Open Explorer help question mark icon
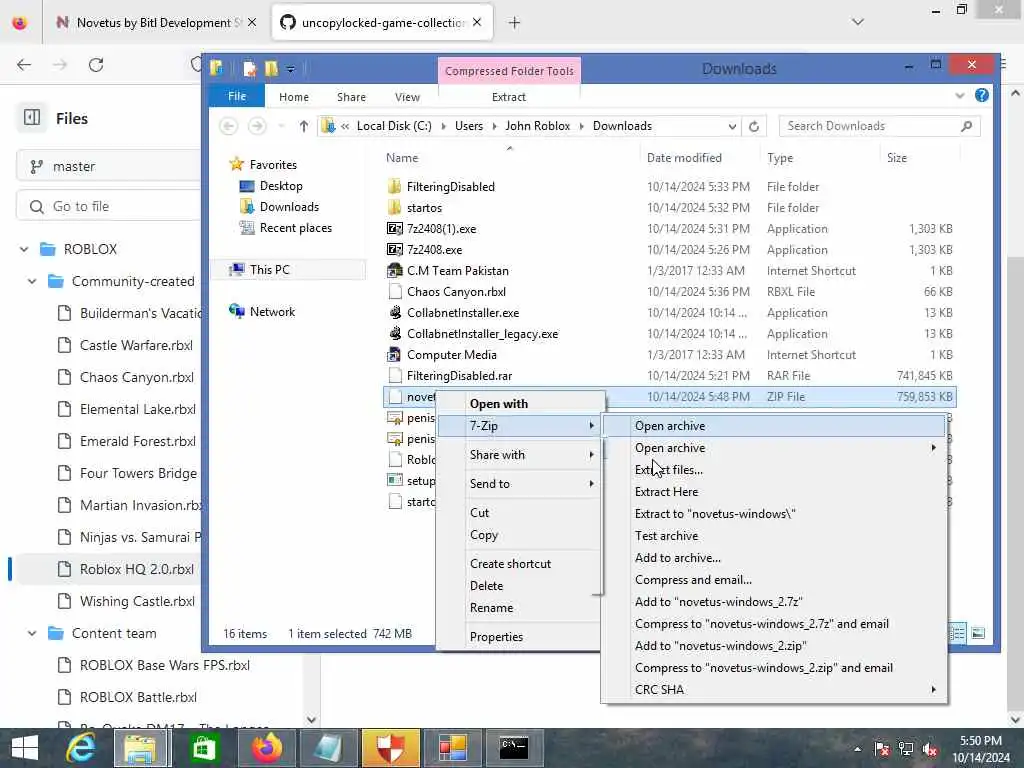1024x768 pixels. [982, 95]
